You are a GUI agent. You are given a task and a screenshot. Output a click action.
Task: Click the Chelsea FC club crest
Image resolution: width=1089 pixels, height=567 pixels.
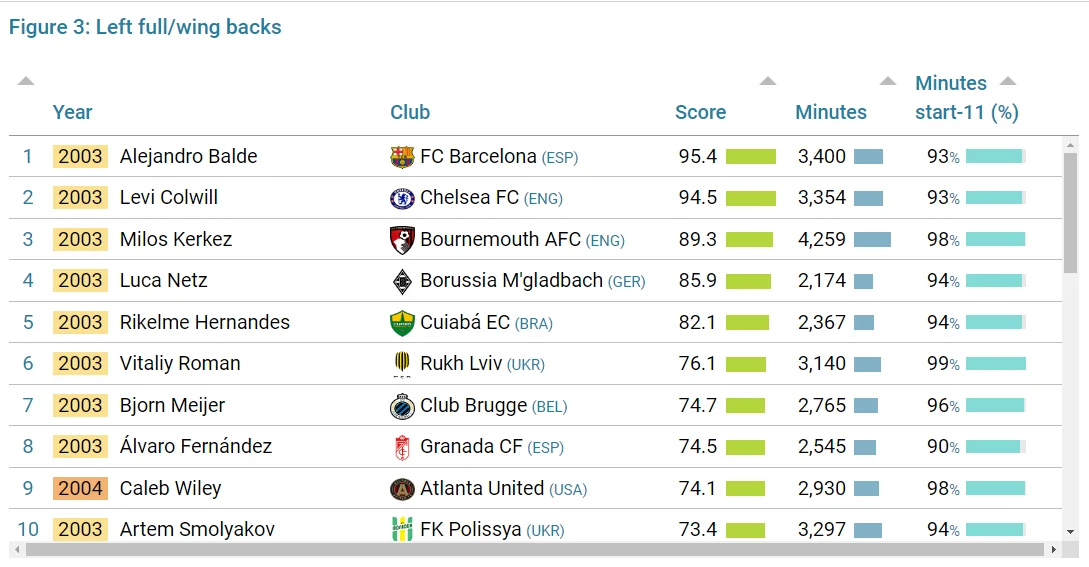click(x=402, y=198)
